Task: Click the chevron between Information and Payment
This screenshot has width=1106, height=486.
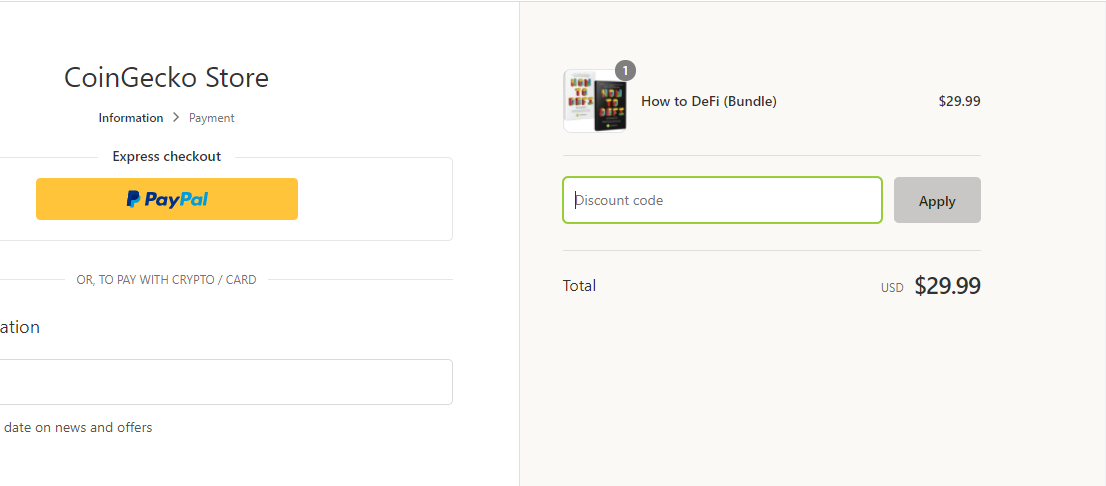Action: pos(176,118)
